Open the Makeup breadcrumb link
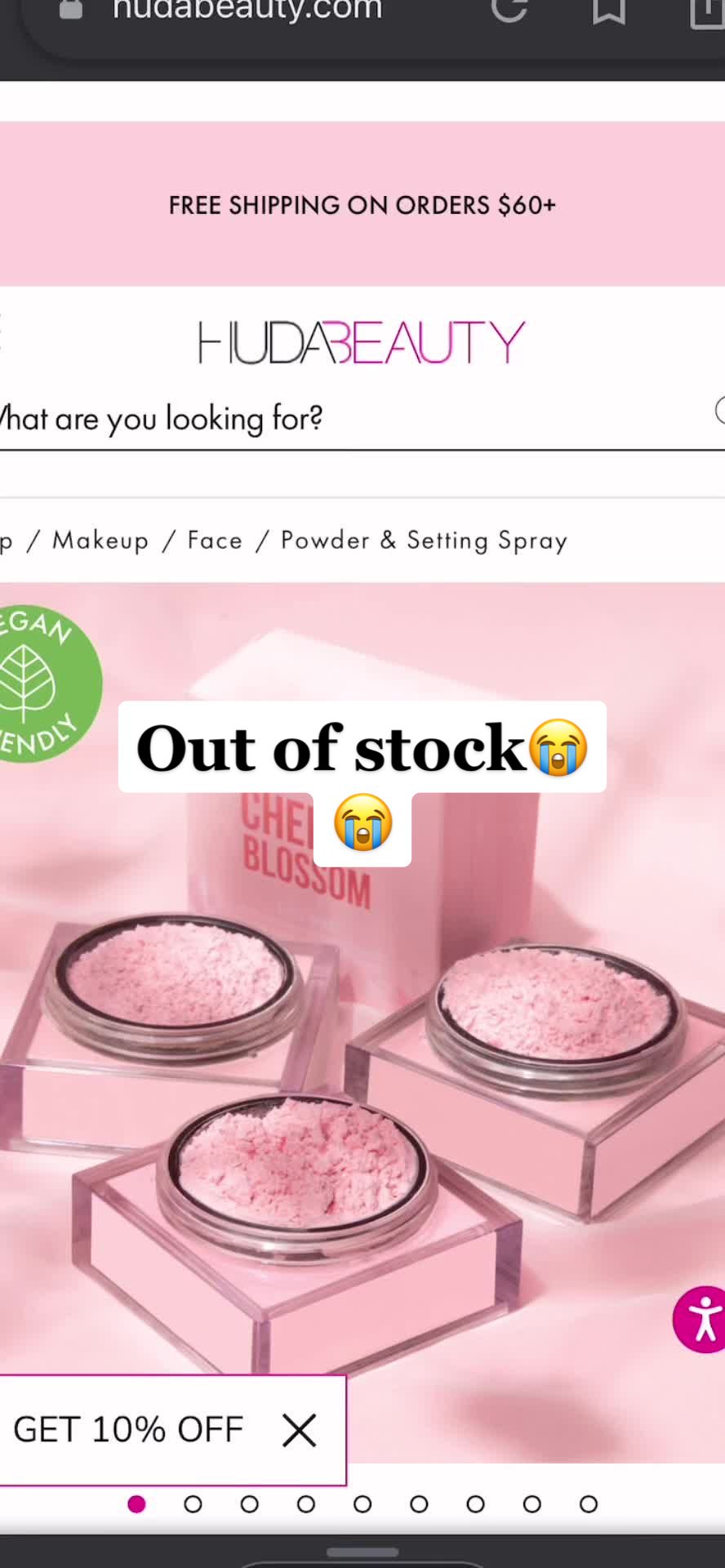This screenshot has width=725, height=1568. (100, 541)
